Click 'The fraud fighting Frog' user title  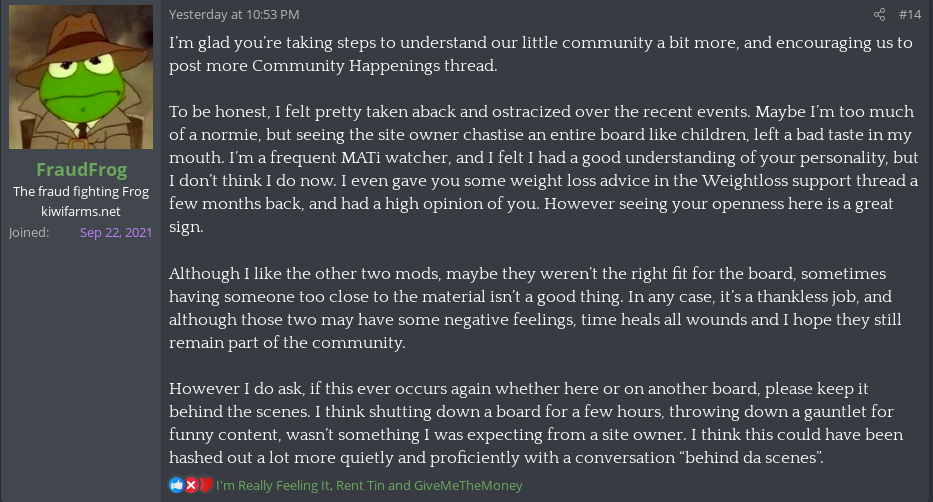tap(81, 193)
